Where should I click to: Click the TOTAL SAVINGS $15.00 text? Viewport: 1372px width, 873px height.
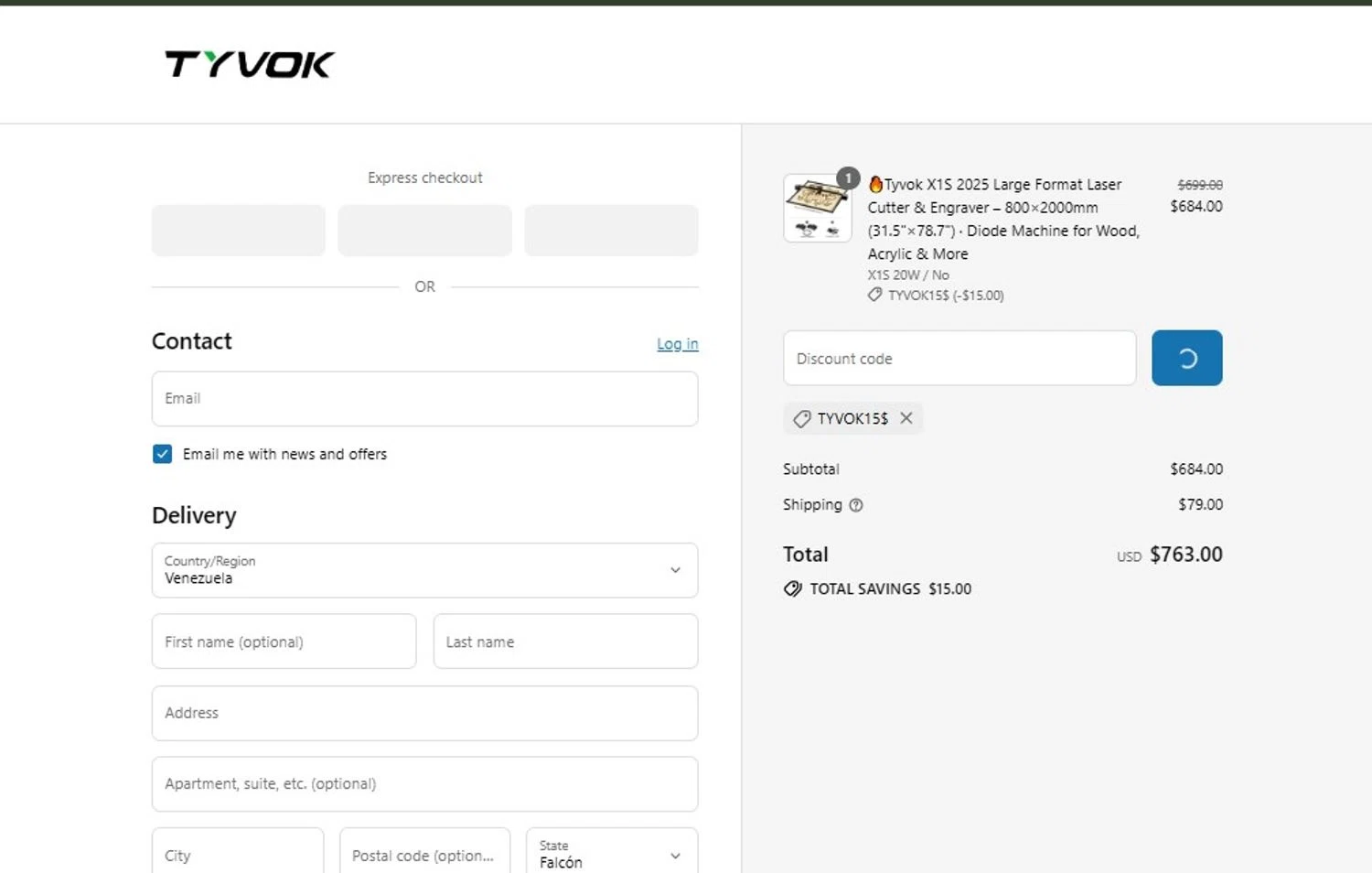(890, 588)
